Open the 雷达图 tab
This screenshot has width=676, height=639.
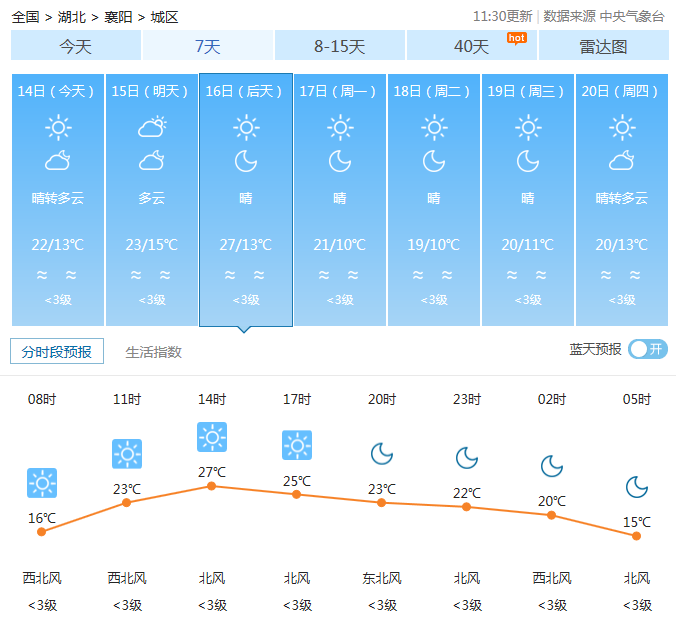click(x=603, y=46)
